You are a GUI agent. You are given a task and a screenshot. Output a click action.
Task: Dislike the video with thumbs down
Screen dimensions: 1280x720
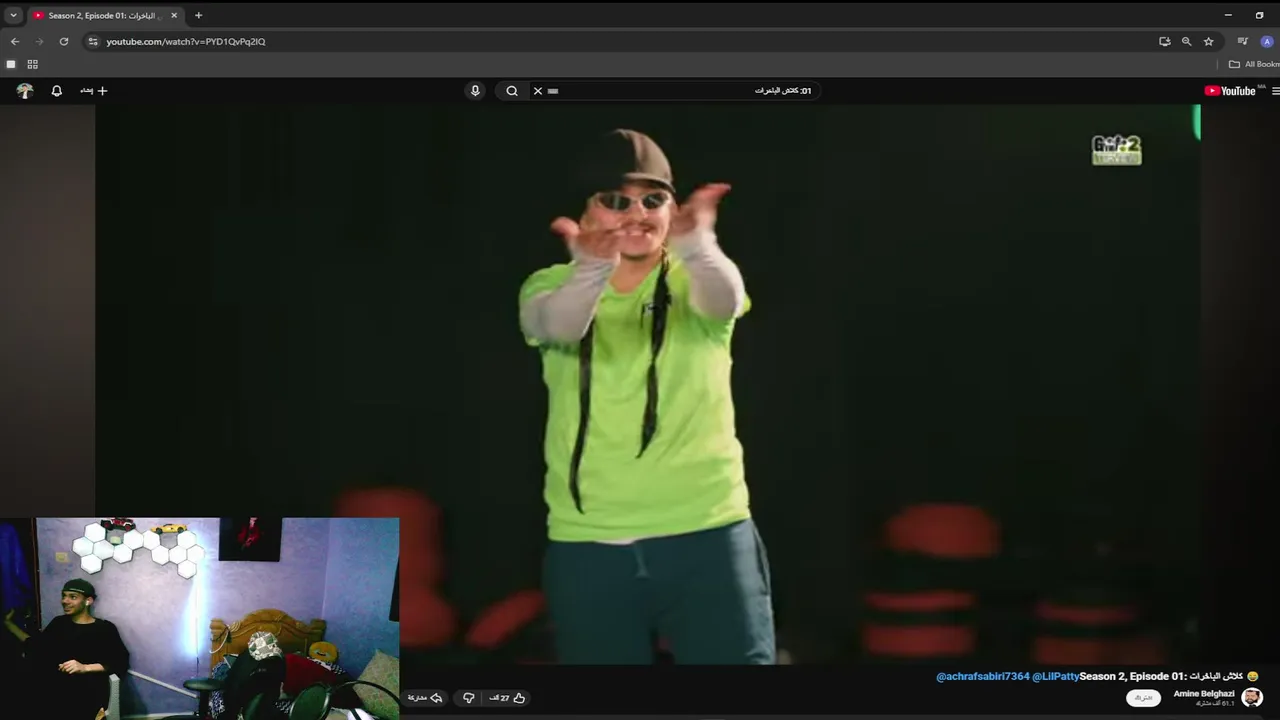(x=468, y=698)
